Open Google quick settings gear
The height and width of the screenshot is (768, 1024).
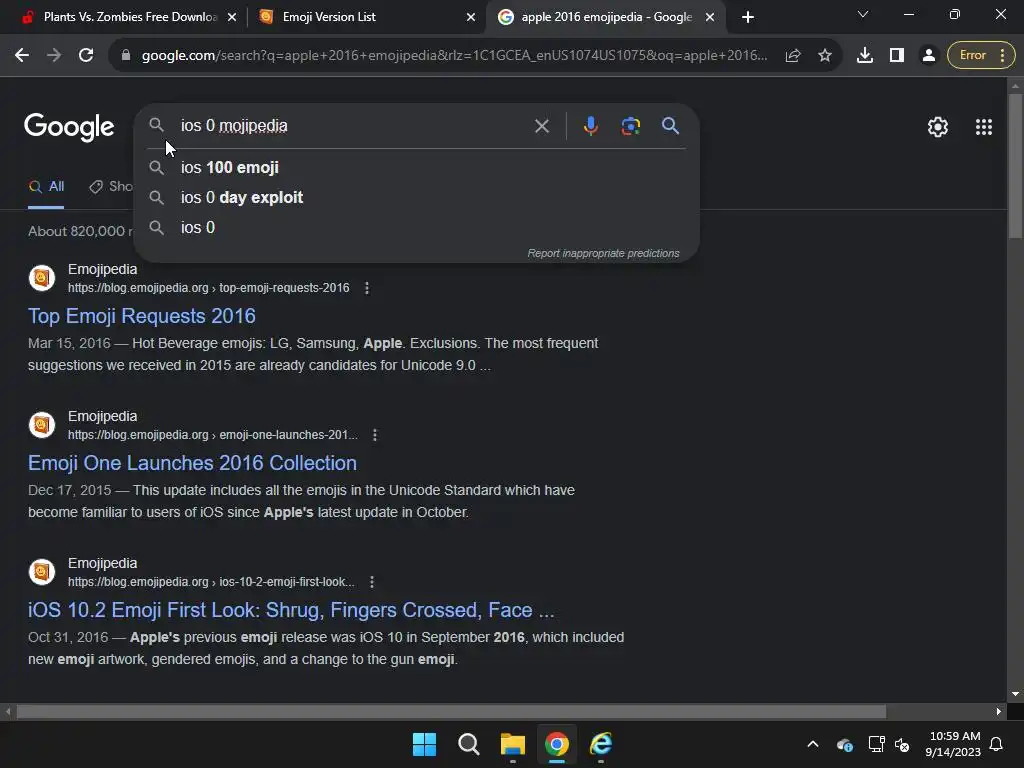coord(938,127)
